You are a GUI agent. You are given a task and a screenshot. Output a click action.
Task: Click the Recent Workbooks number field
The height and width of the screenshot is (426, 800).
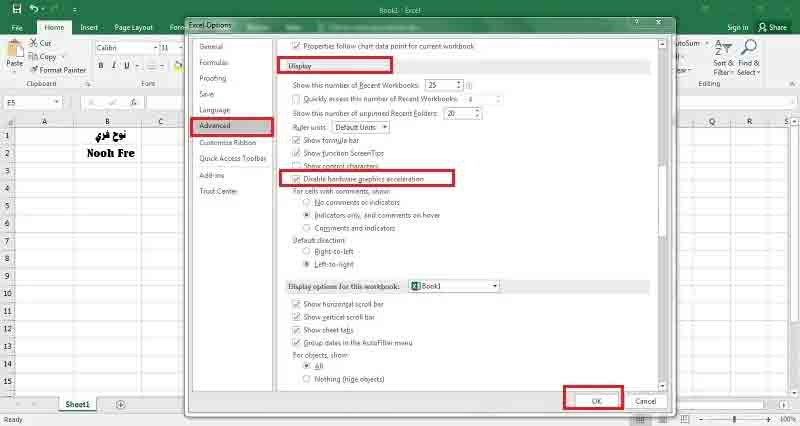440,85
